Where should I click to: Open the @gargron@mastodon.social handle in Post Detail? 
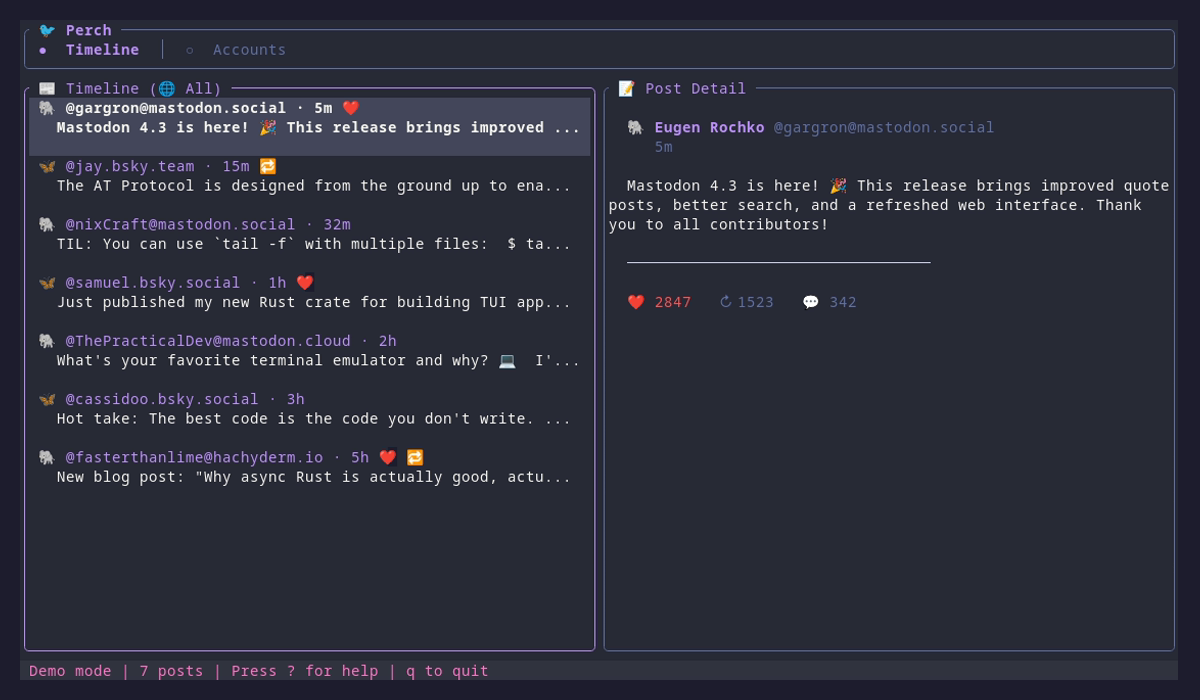[x=884, y=127]
